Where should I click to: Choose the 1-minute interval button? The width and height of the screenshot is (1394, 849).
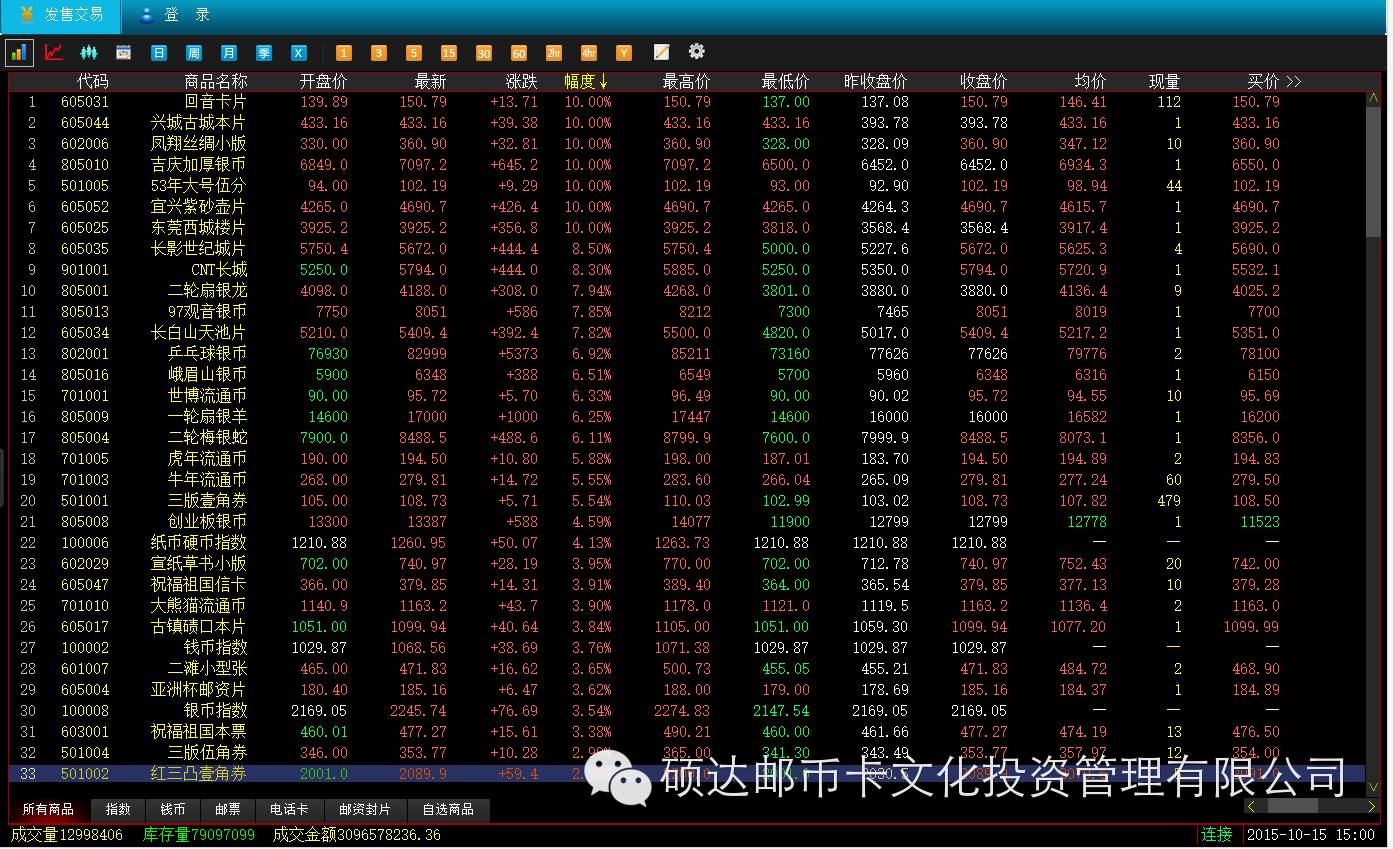344,53
